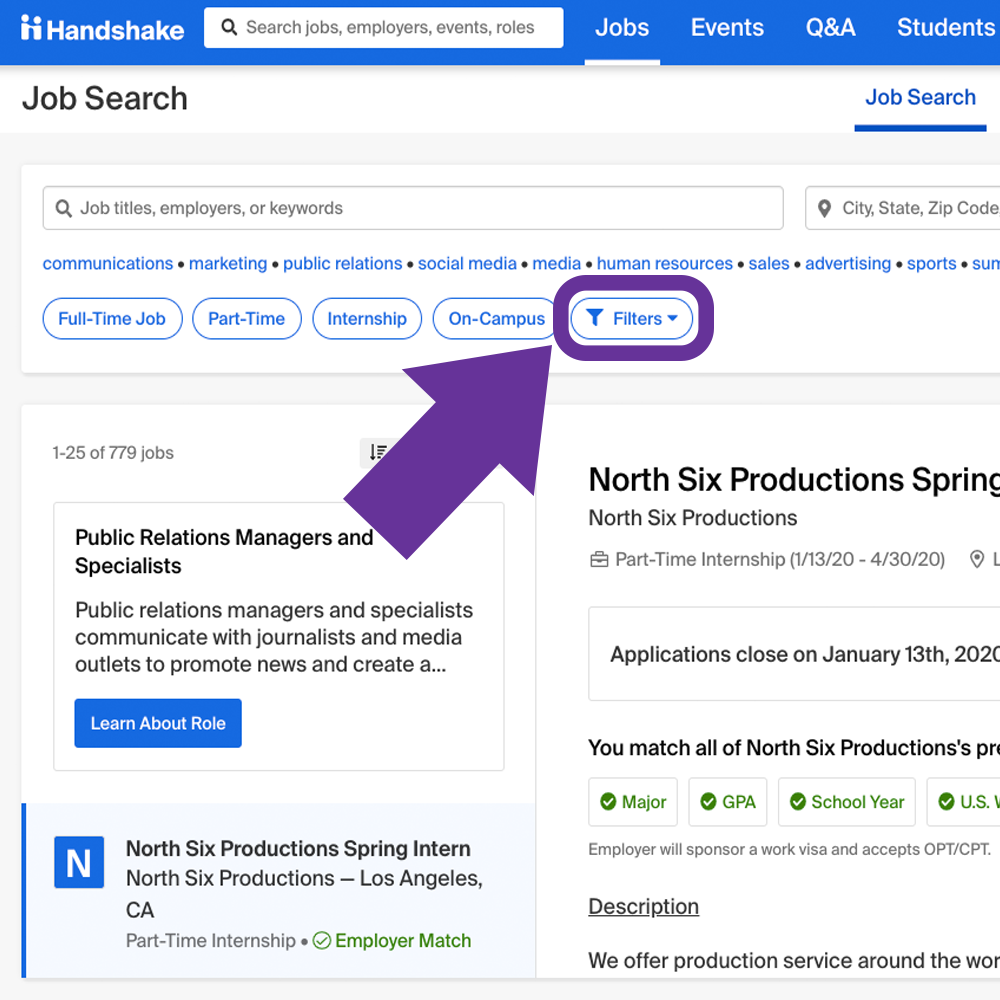Click the North Six Productions employer name
The width and height of the screenshot is (1000, 1000).
(693, 518)
